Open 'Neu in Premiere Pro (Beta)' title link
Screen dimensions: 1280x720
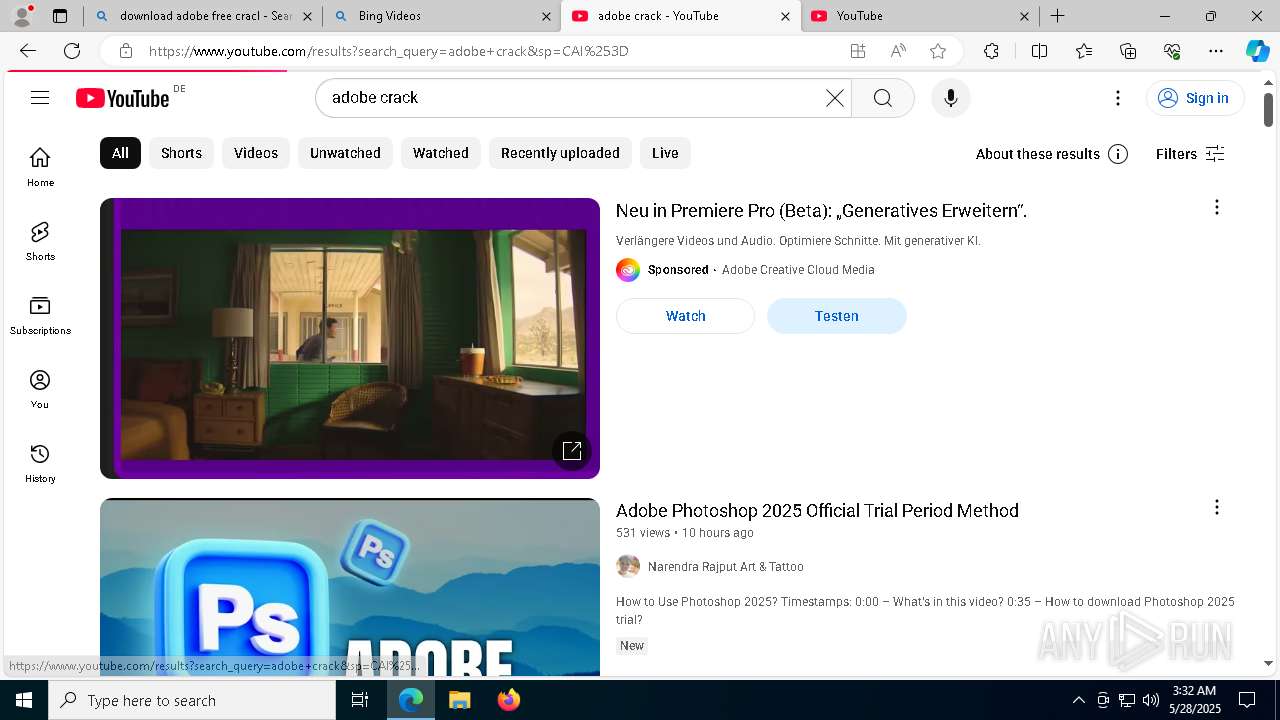821,211
